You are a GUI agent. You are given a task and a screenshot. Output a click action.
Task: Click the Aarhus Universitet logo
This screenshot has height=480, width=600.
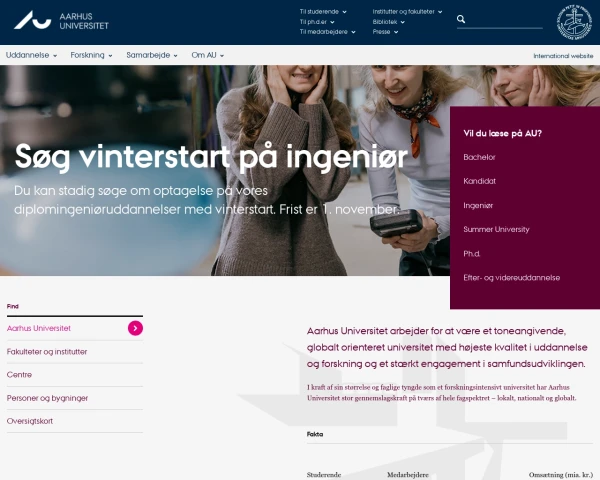61,20
